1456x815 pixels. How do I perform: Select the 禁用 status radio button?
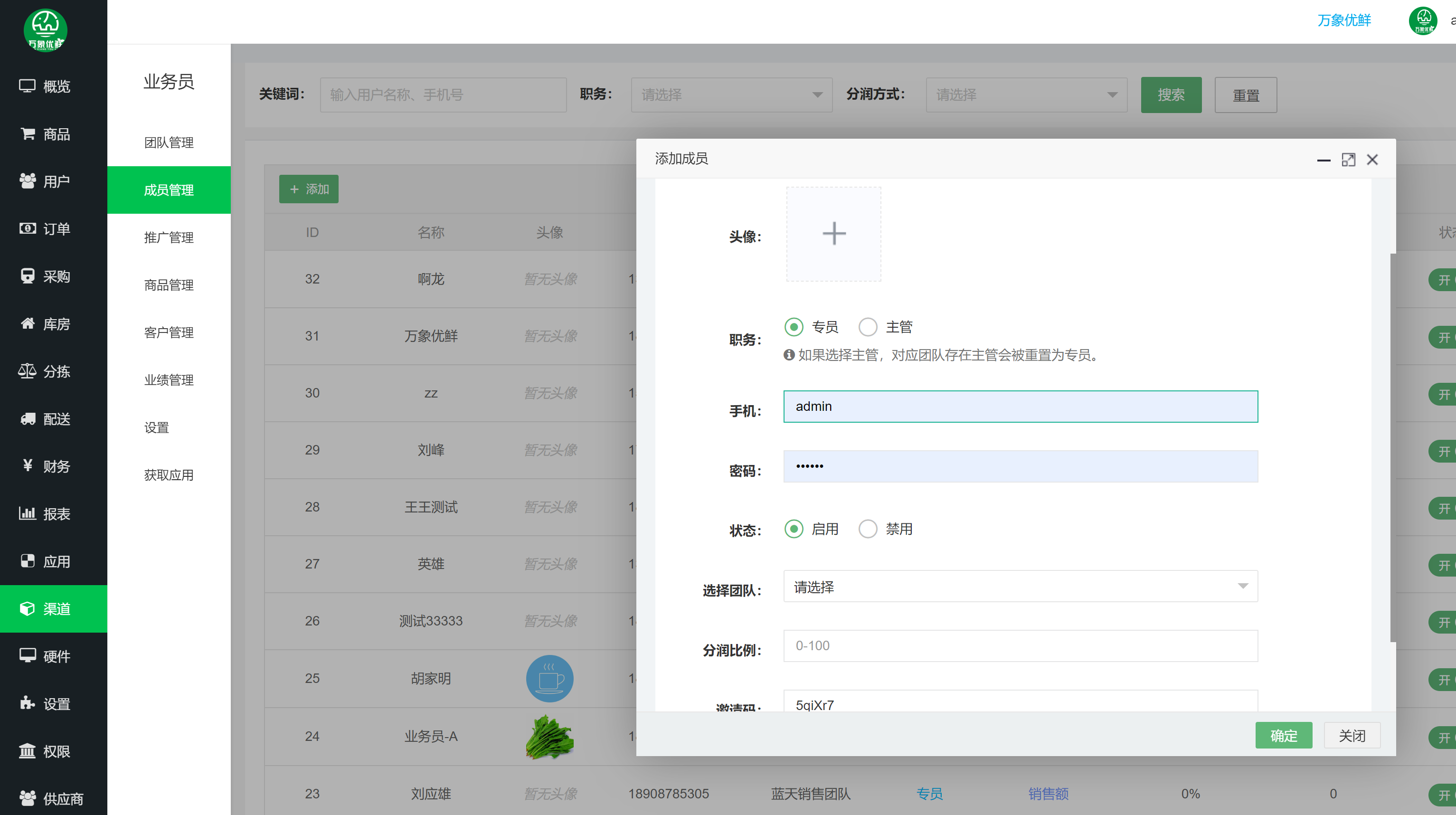(868, 529)
